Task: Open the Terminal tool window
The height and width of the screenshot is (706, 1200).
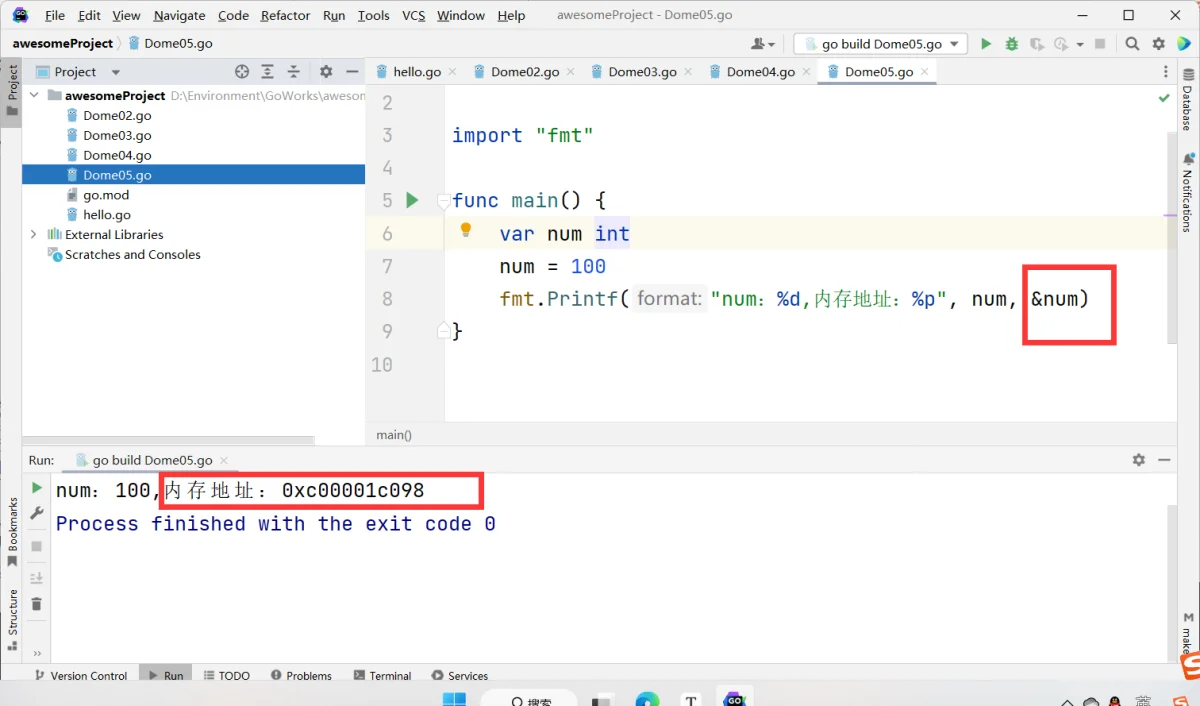Action: [x=380, y=676]
